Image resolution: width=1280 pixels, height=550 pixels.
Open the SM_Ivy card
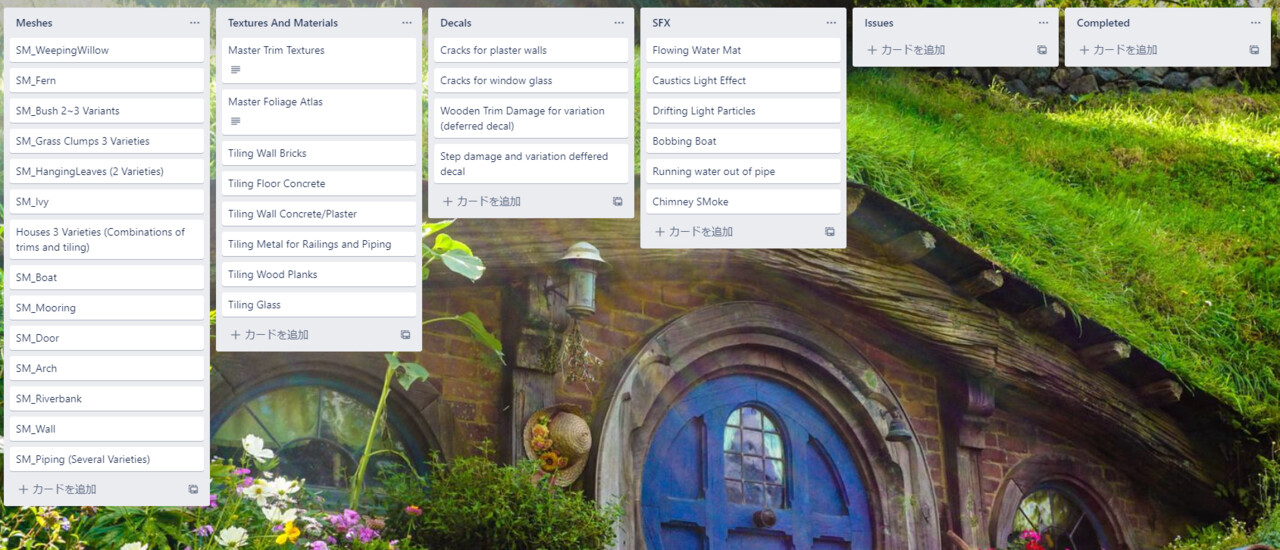point(107,202)
